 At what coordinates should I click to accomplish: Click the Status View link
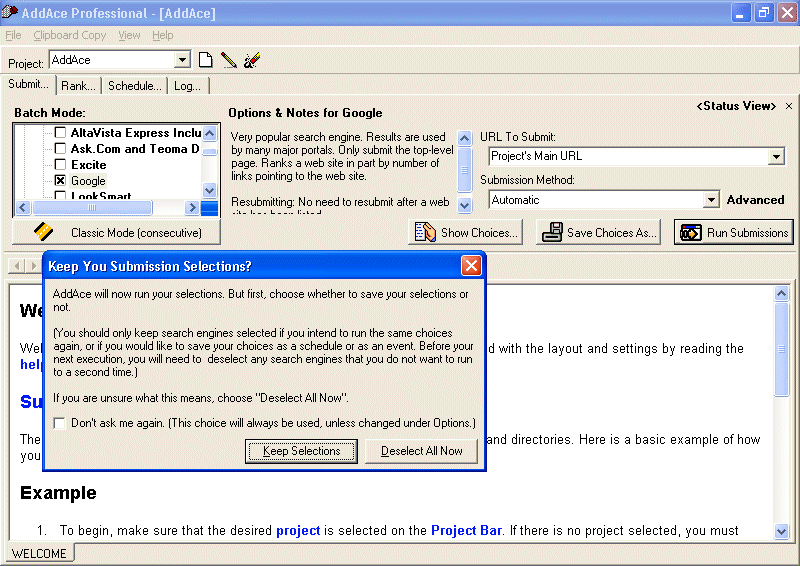[x=736, y=106]
